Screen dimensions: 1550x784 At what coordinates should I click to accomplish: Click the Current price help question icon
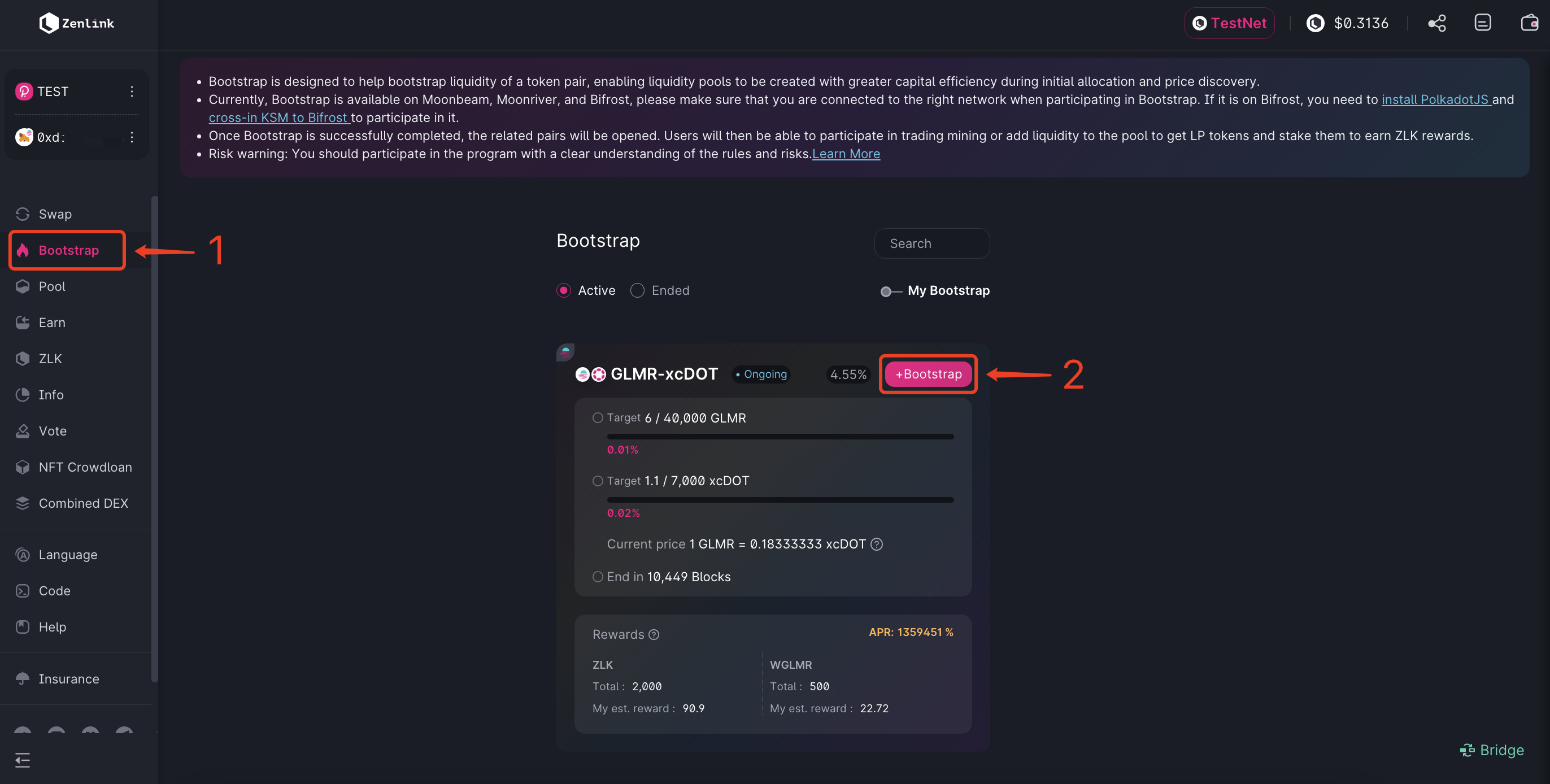tap(877, 544)
